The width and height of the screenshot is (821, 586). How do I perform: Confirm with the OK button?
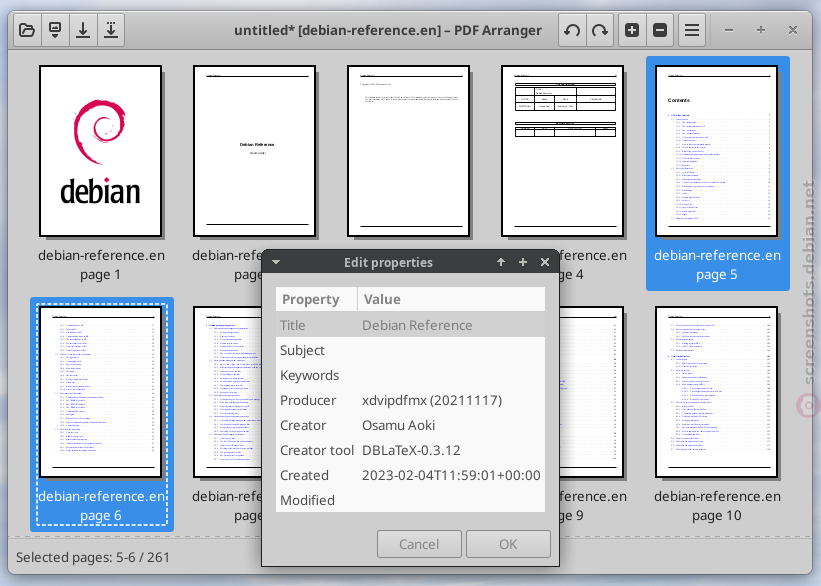(x=508, y=544)
